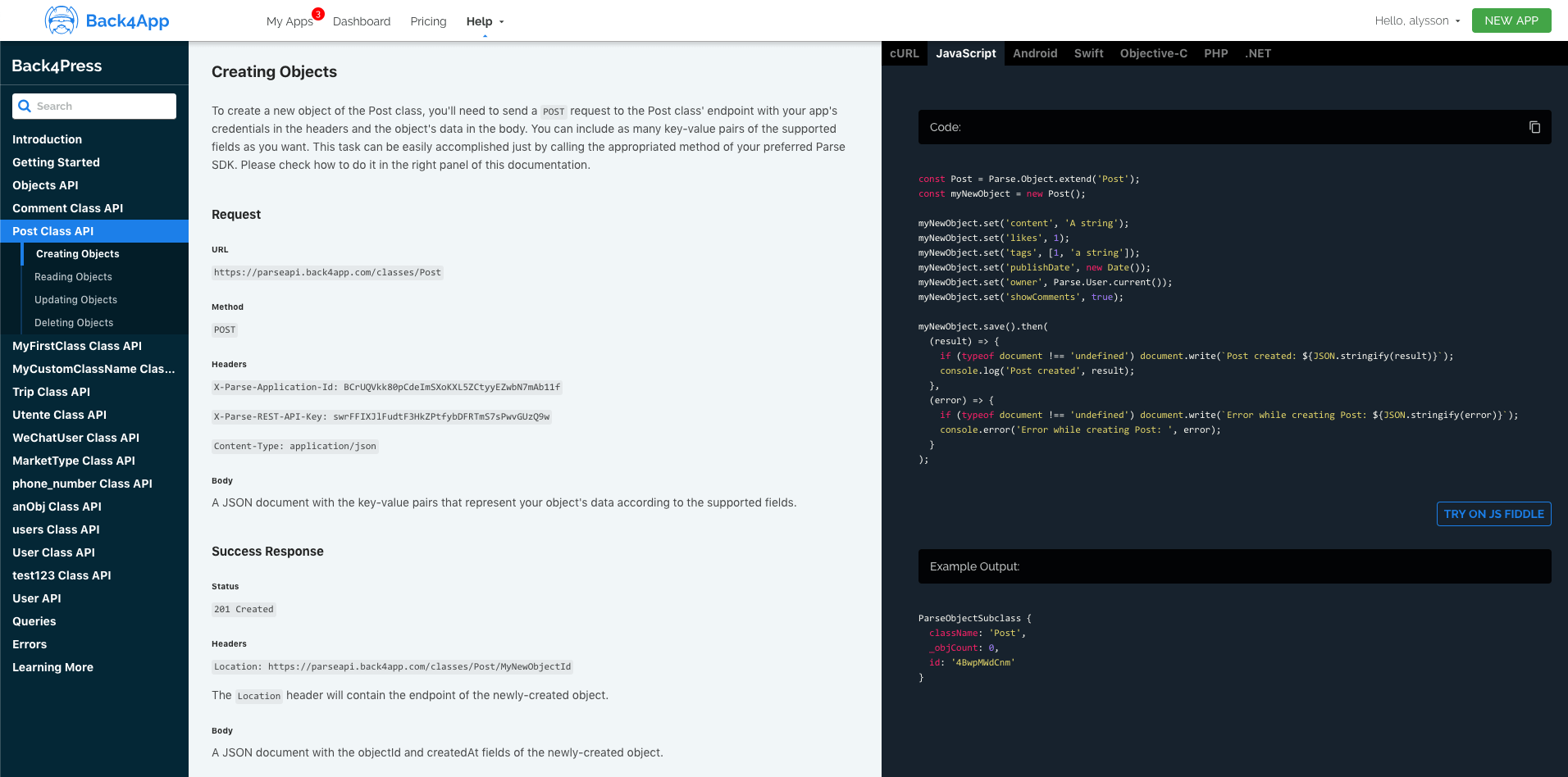The width and height of the screenshot is (1568, 777).
Task: Open the Pricing page
Action: tap(428, 21)
